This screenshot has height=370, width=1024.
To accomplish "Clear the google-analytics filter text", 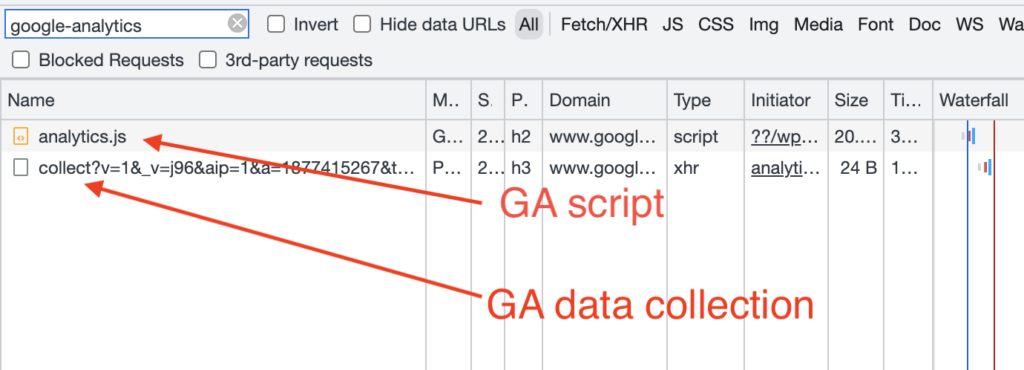I will [x=237, y=25].
